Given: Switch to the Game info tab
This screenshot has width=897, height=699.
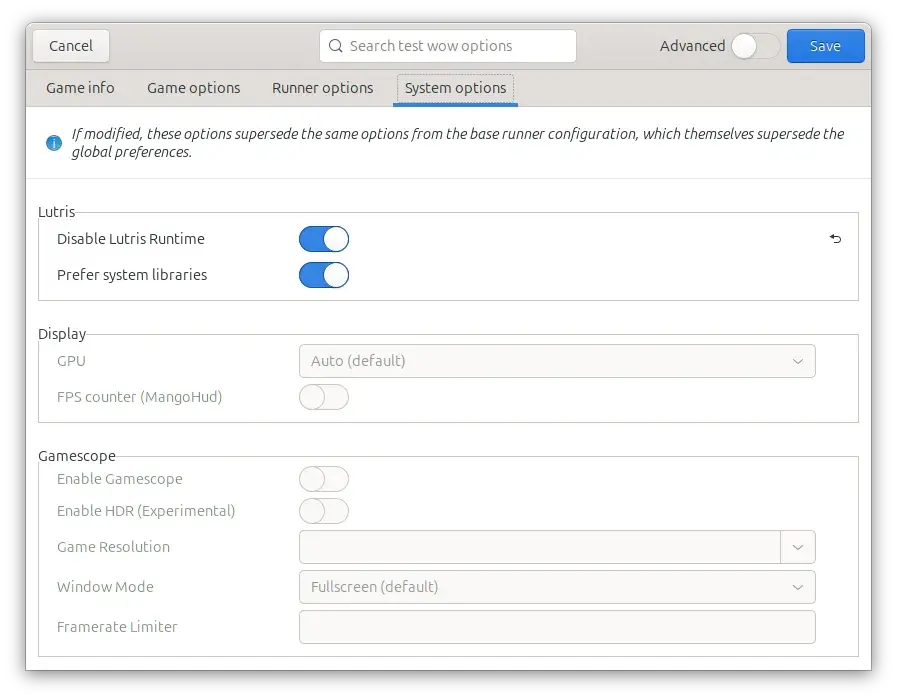Looking at the screenshot, I should tap(80, 88).
